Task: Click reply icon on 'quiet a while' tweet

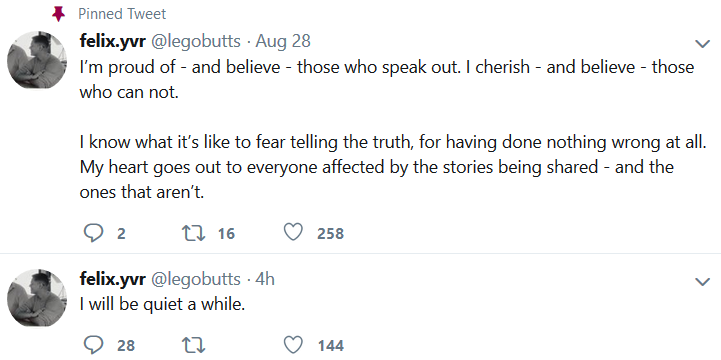Action: pyautogui.click(x=93, y=345)
